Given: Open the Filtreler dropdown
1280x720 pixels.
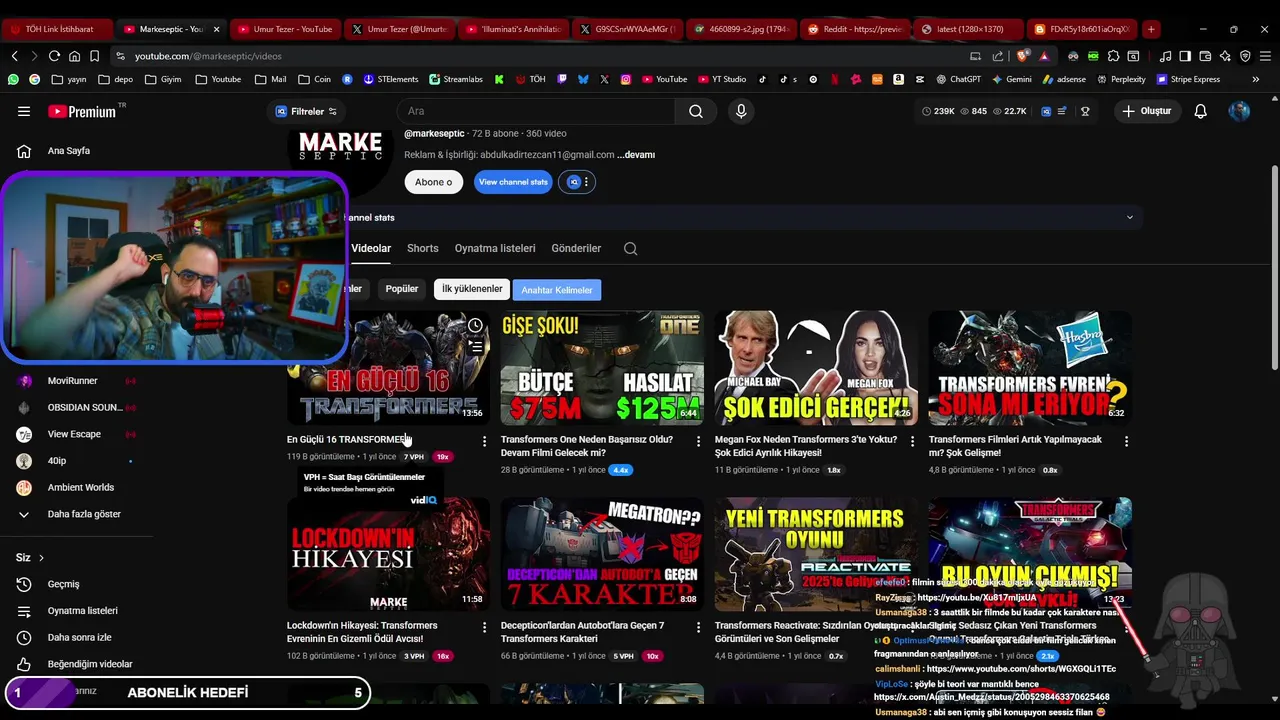Looking at the screenshot, I should pyautogui.click(x=306, y=111).
